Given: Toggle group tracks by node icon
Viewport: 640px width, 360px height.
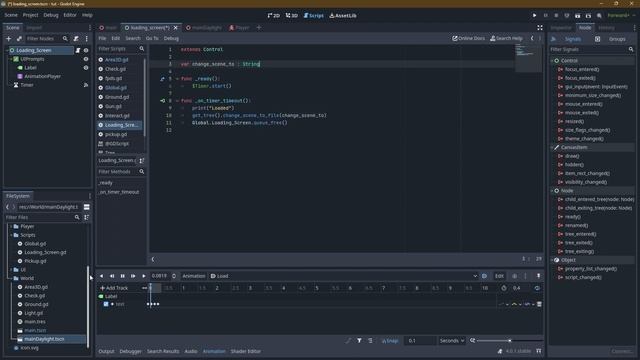Looking at the screenshot, I should click(x=370, y=340).
